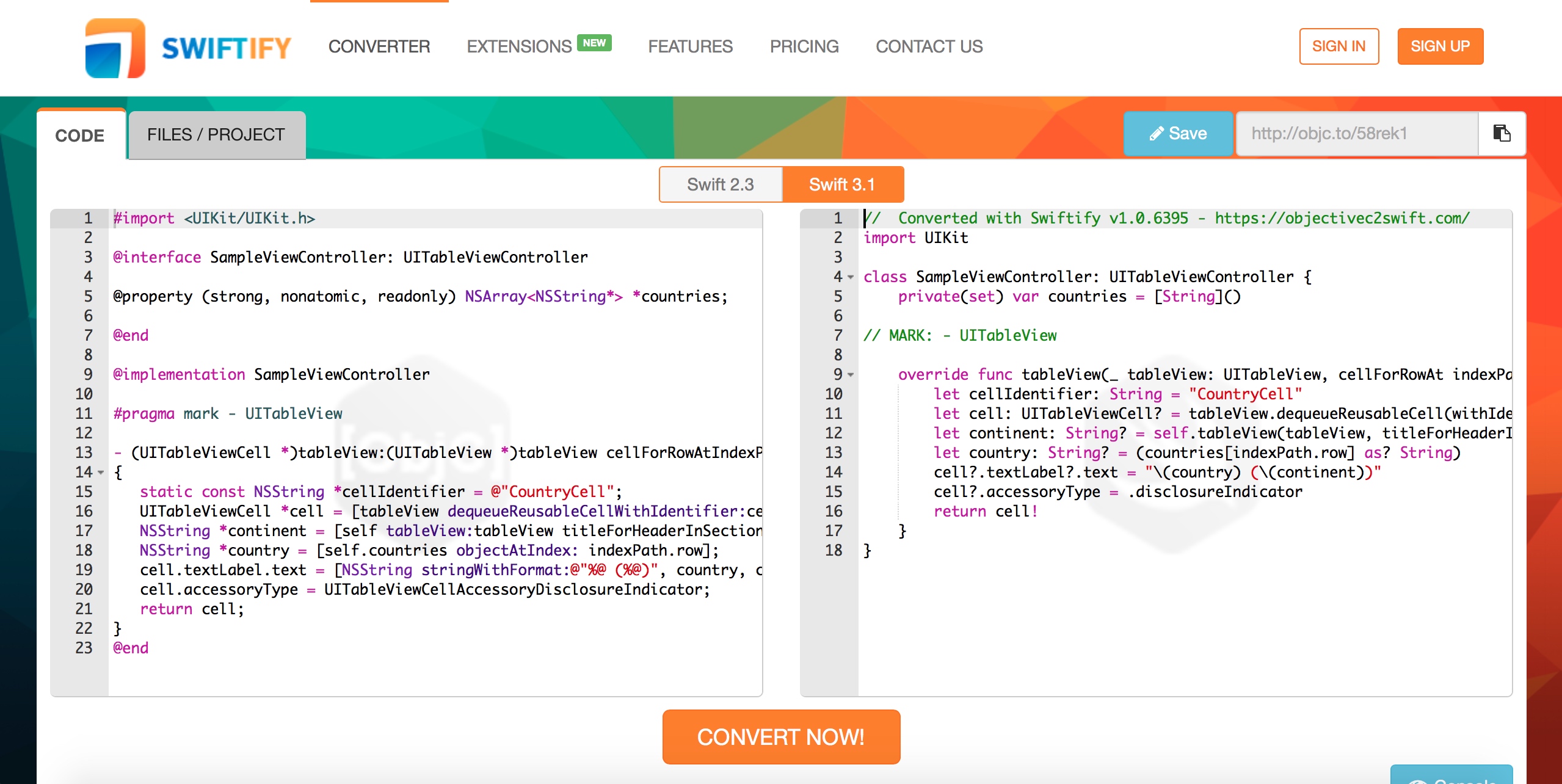
Task: Open the PRICING page
Action: tap(804, 46)
